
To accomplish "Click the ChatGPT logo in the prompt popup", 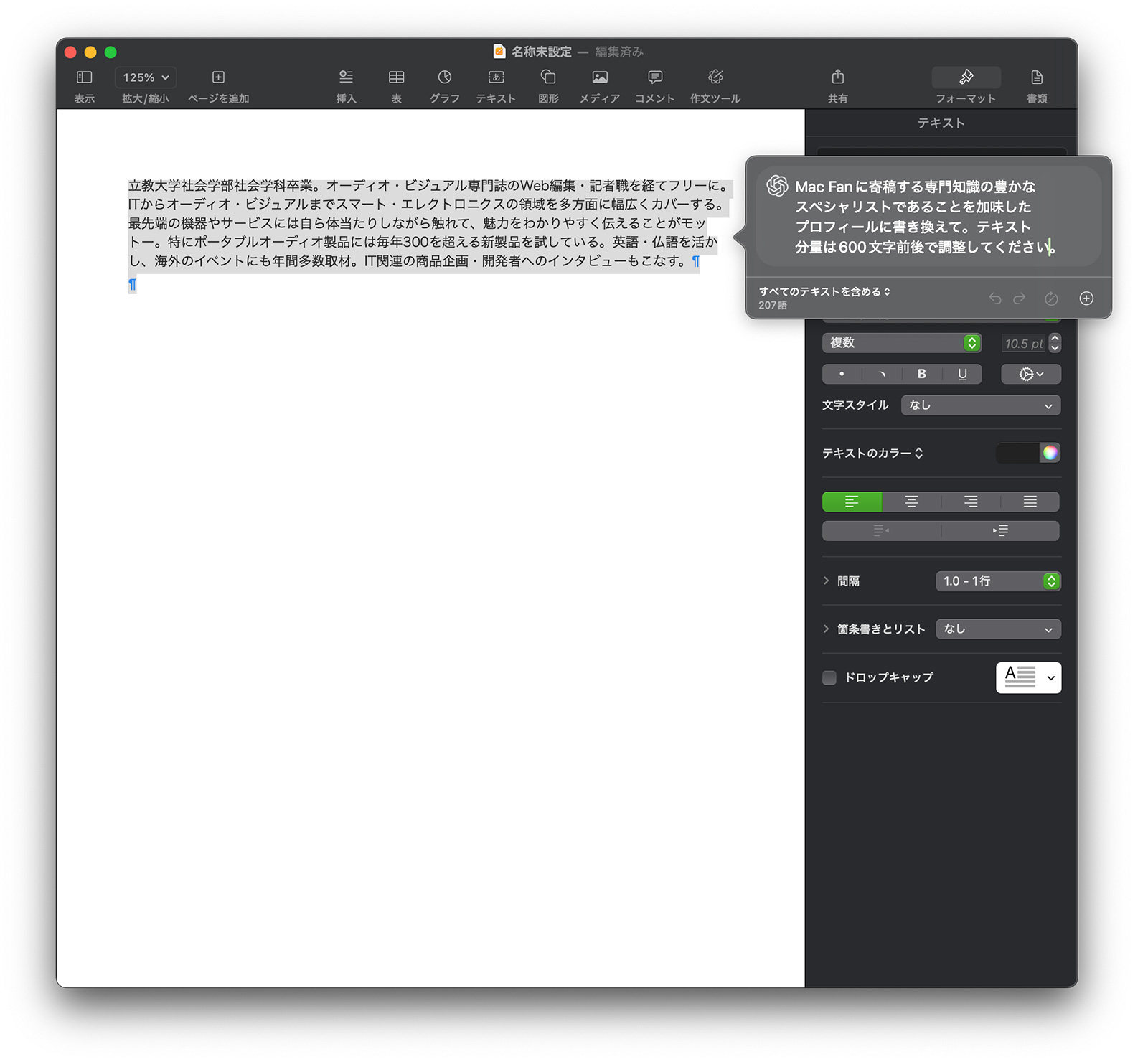I will click(777, 186).
